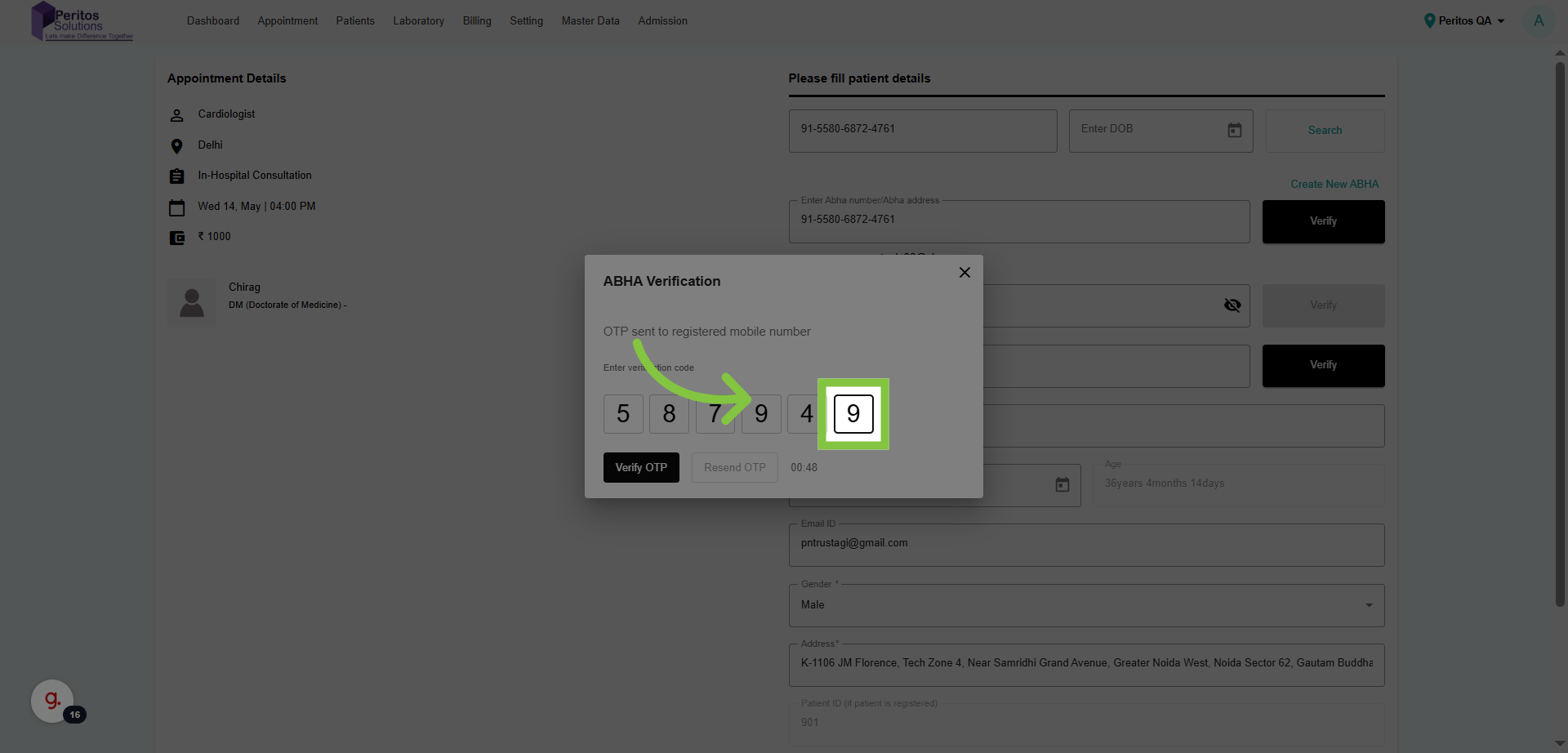Click the first OTP digit box
This screenshot has height=753, width=1568.
(x=623, y=414)
